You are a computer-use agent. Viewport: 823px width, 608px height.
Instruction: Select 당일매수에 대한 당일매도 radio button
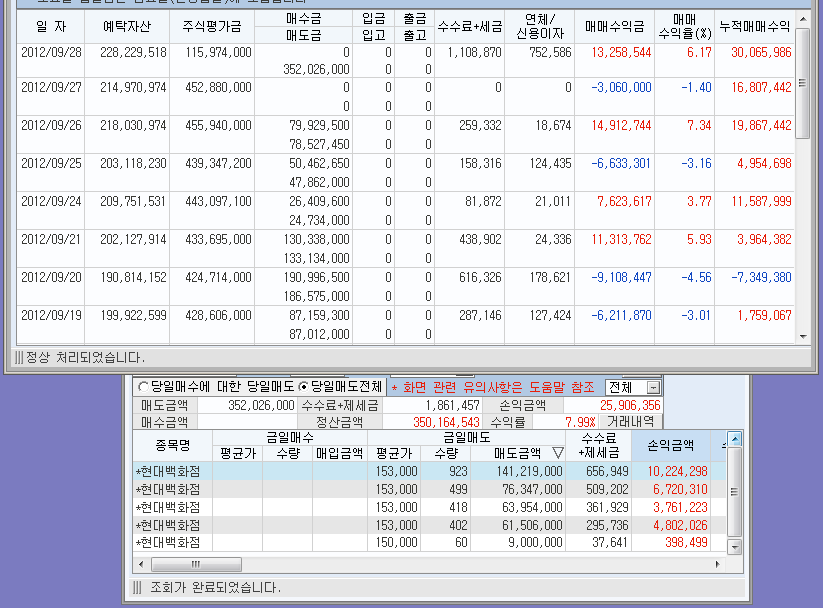[x=143, y=387]
